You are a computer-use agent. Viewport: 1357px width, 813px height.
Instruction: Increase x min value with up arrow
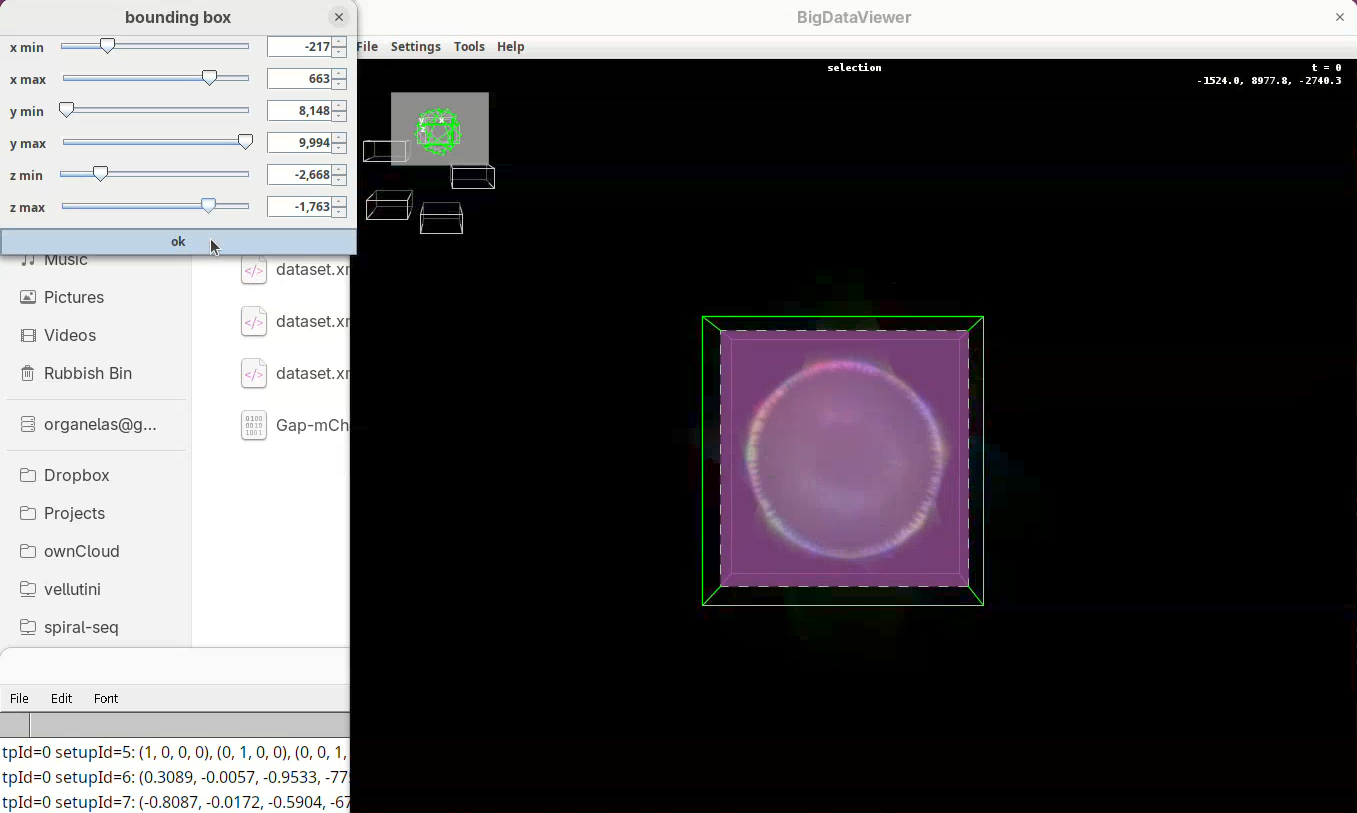(340, 42)
